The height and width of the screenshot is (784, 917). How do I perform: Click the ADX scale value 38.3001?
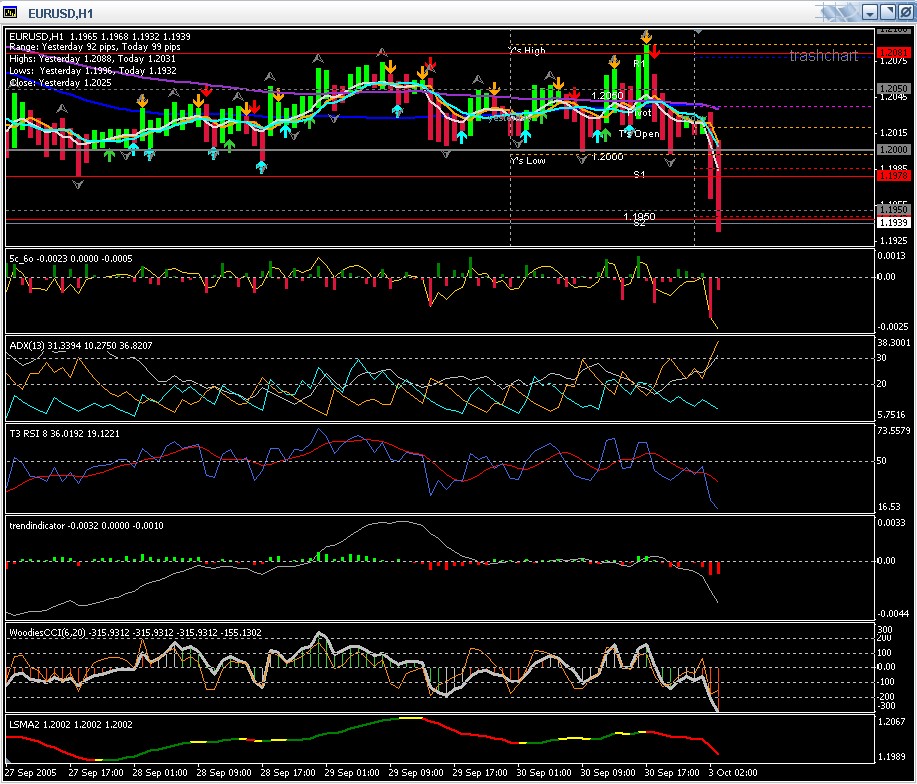click(894, 343)
